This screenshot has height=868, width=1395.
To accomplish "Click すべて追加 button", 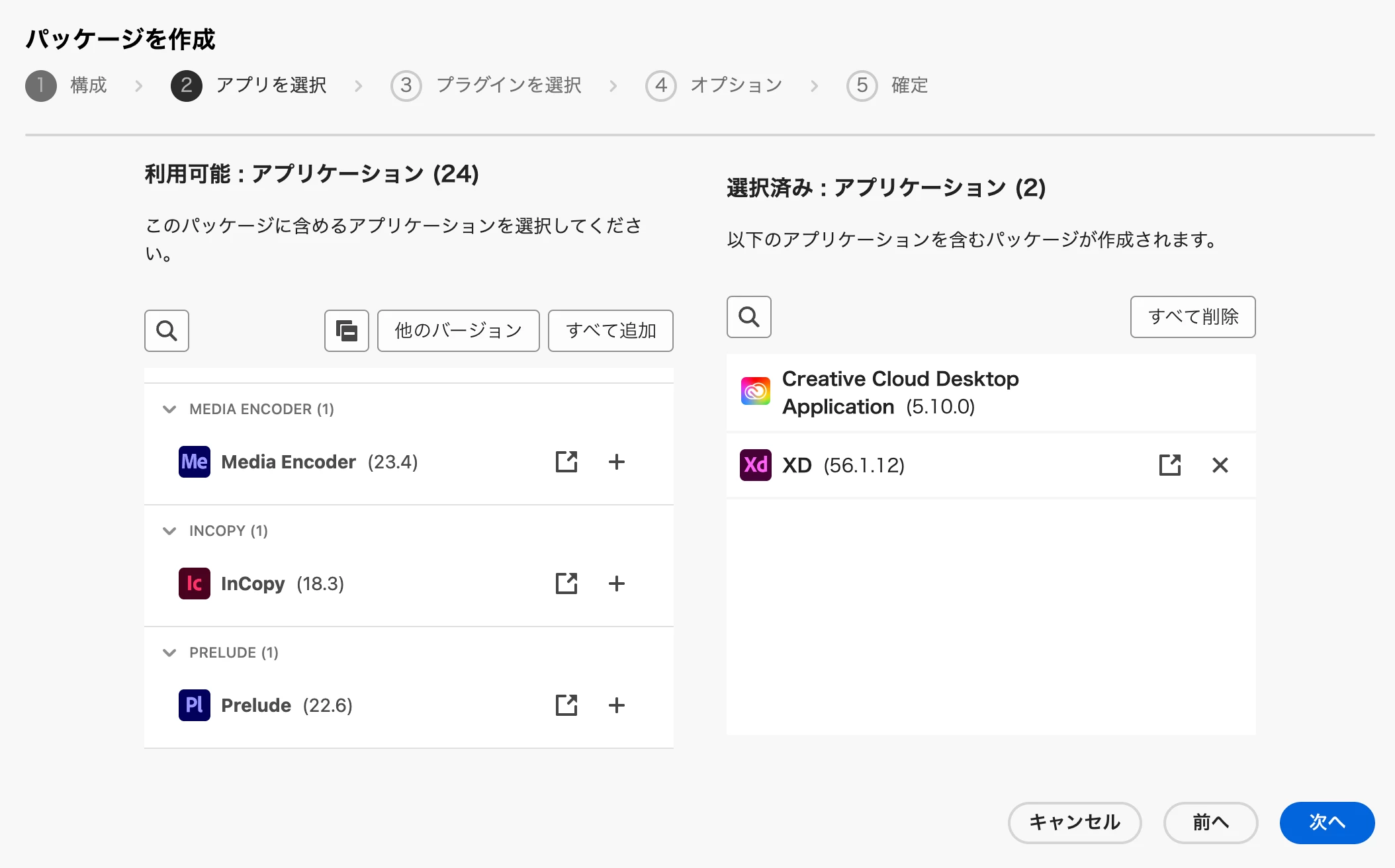I will 610,330.
